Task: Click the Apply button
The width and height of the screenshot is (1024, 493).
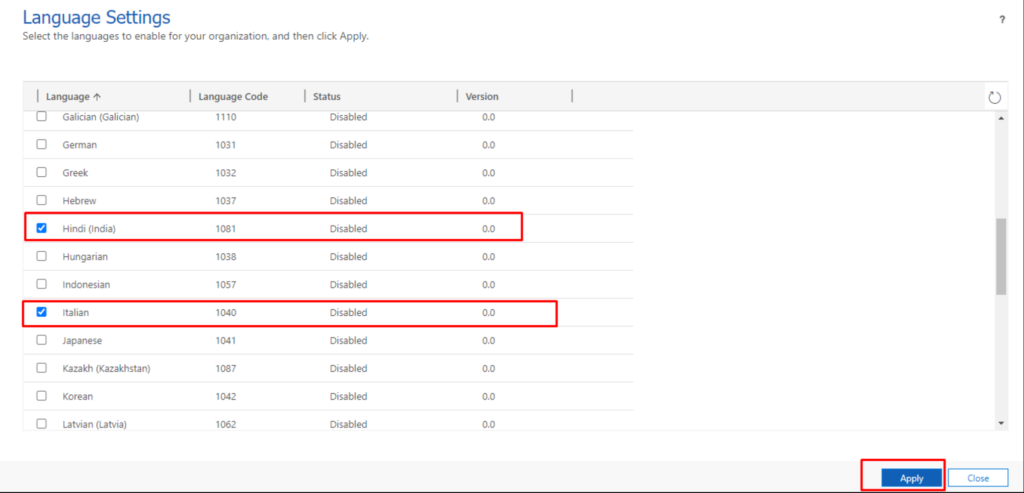Action: pyautogui.click(x=912, y=478)
